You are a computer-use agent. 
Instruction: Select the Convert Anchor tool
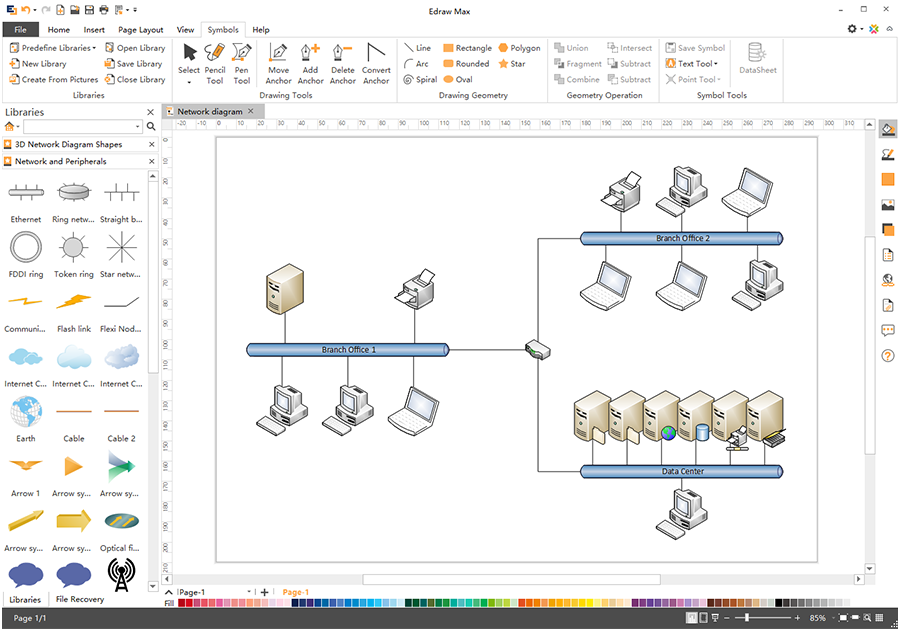(x=376, y=60)
